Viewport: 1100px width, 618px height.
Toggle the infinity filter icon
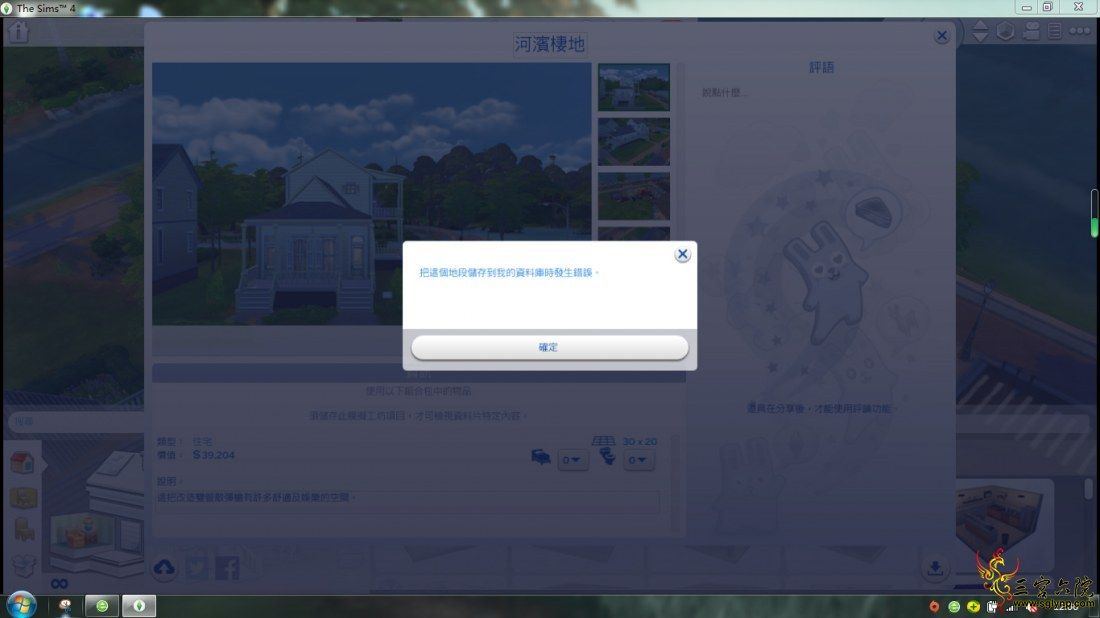click(x=59, y=584)
